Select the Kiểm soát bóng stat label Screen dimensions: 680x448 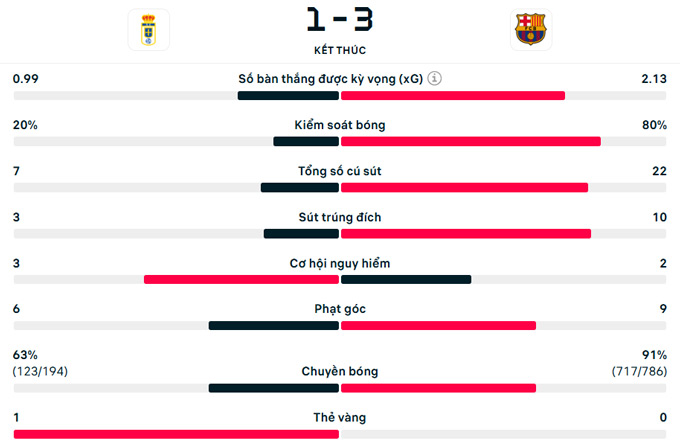[340, 125]
